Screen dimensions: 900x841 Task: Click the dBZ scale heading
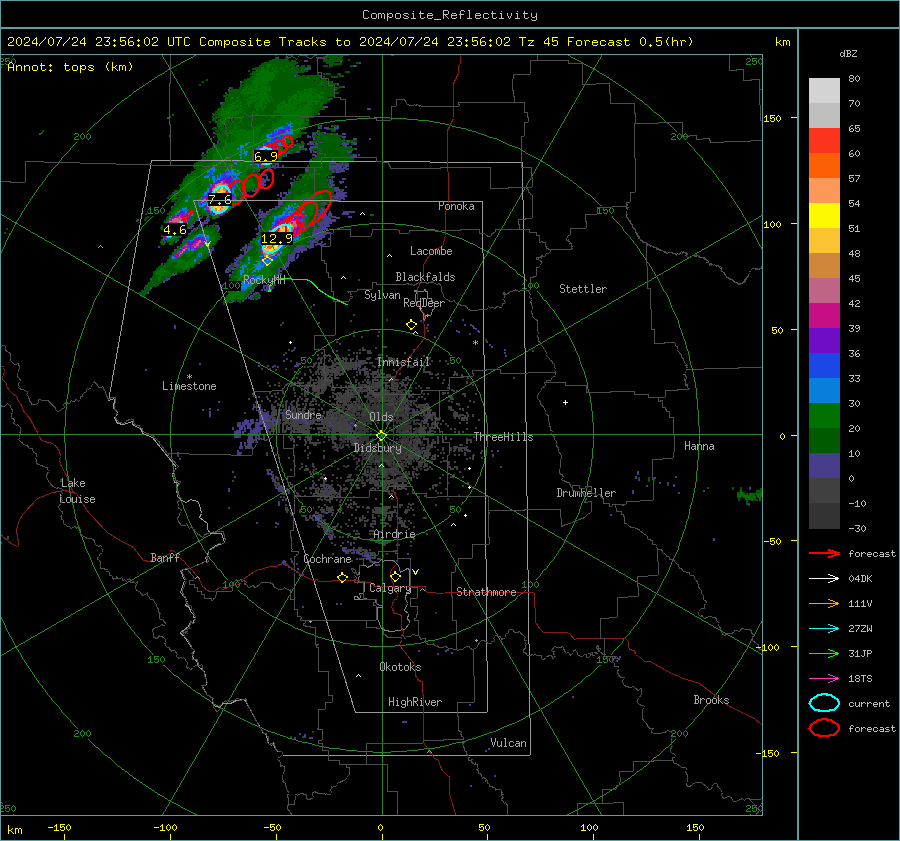coord(848,54)
